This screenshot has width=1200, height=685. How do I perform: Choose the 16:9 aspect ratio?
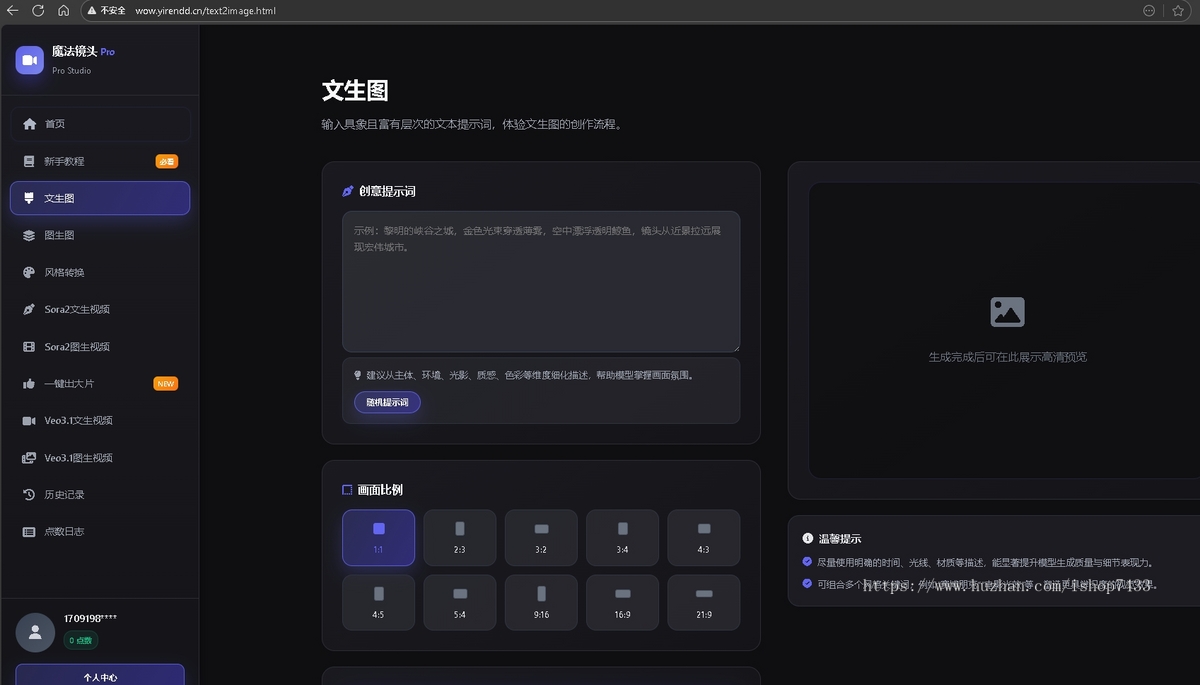622,603
